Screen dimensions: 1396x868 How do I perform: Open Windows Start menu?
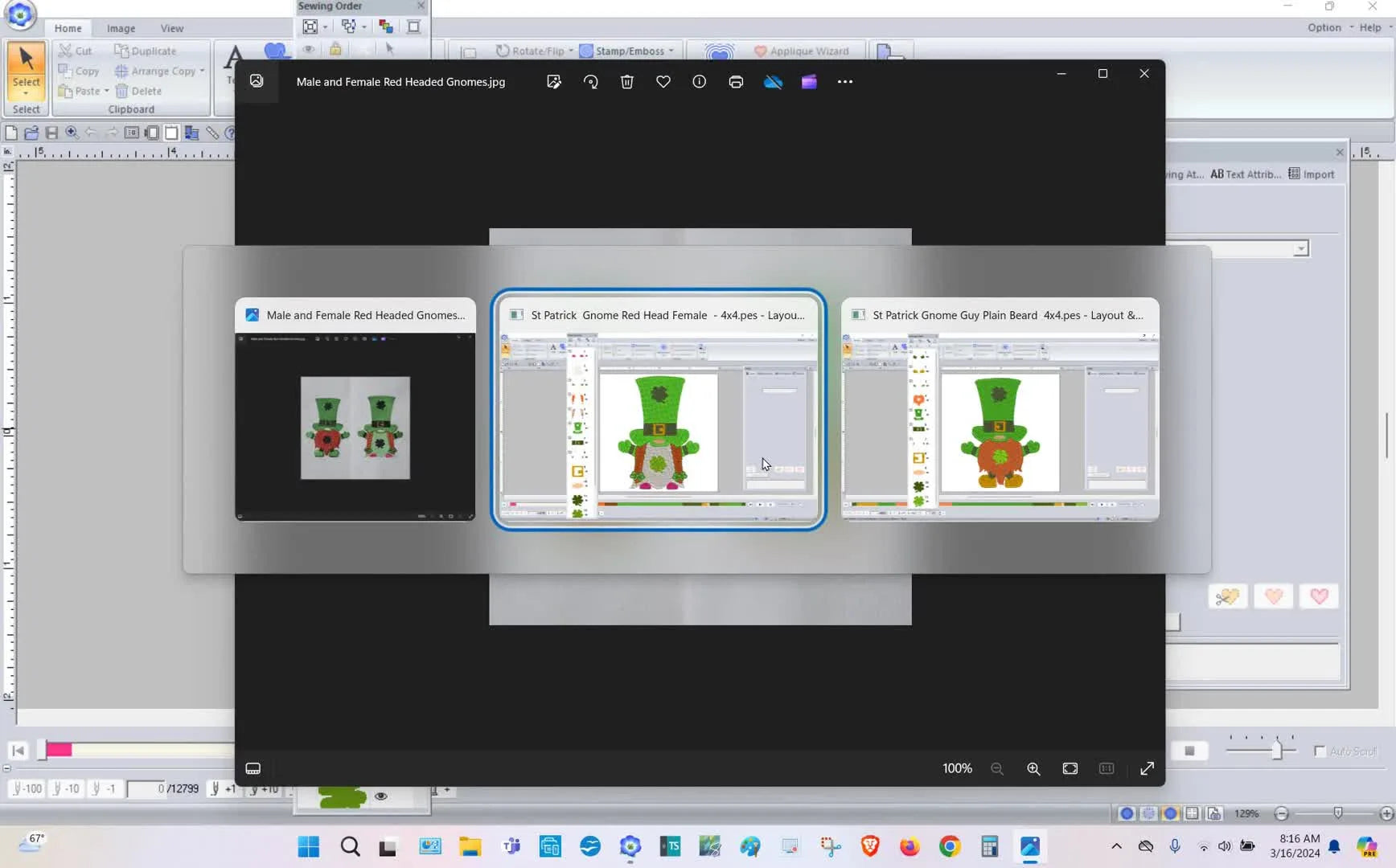coord(309,846)
